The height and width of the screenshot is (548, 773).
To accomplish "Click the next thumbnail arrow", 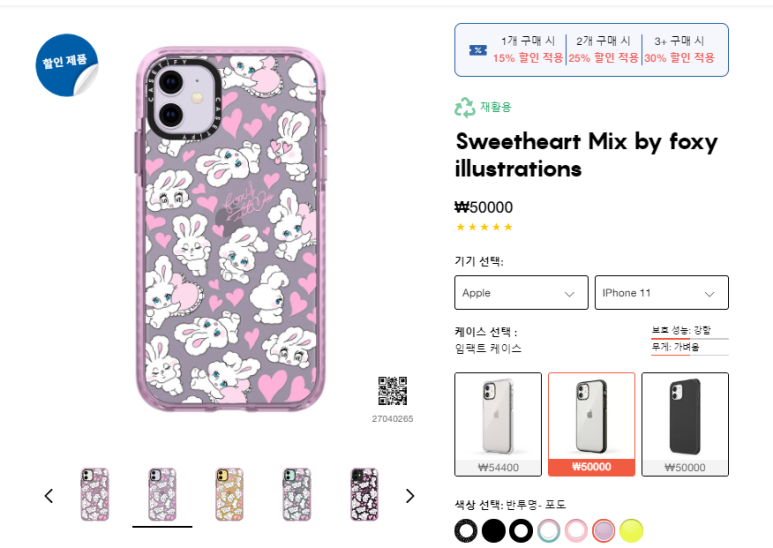I will click(409, 496).
